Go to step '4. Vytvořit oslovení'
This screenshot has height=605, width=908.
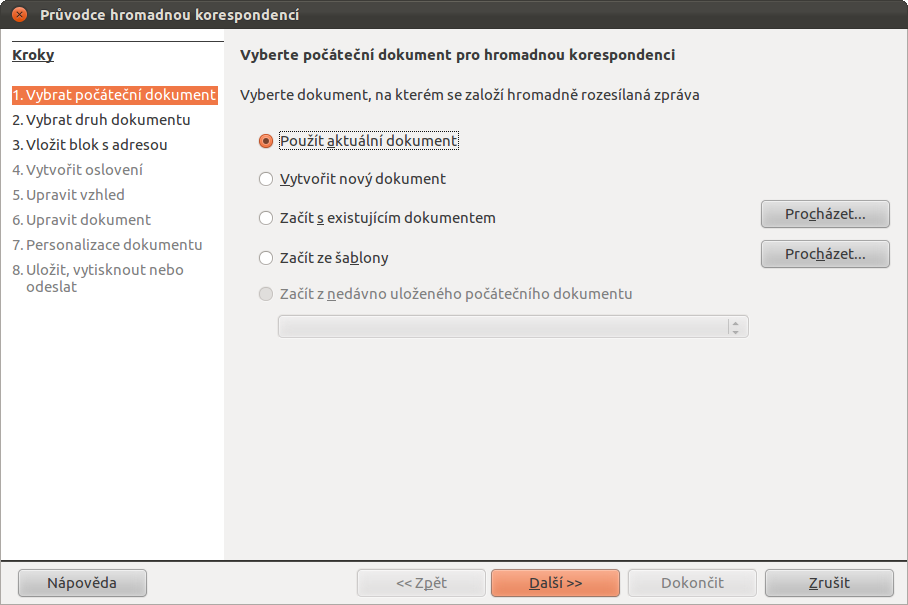point(78,170)
